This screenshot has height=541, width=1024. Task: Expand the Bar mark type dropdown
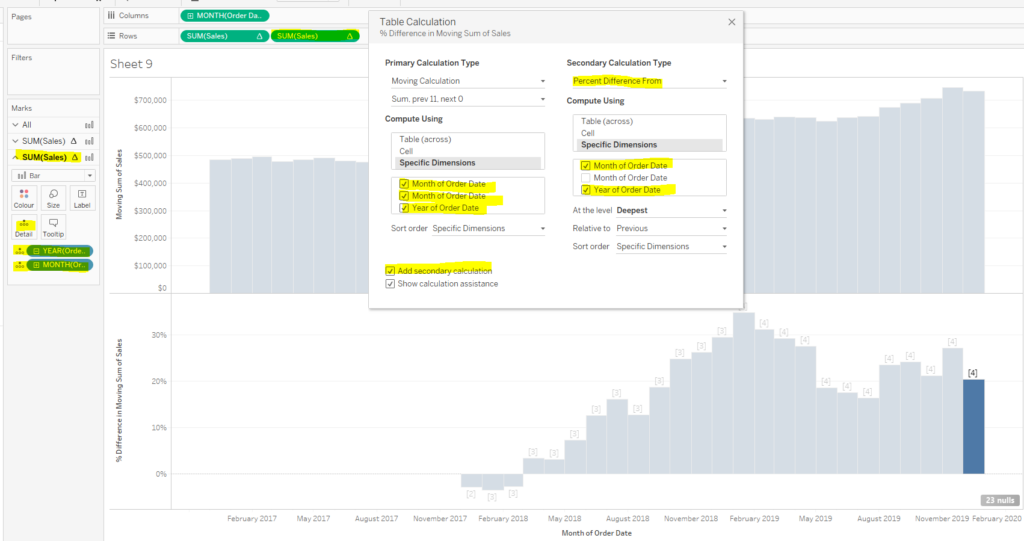point(54,175)
